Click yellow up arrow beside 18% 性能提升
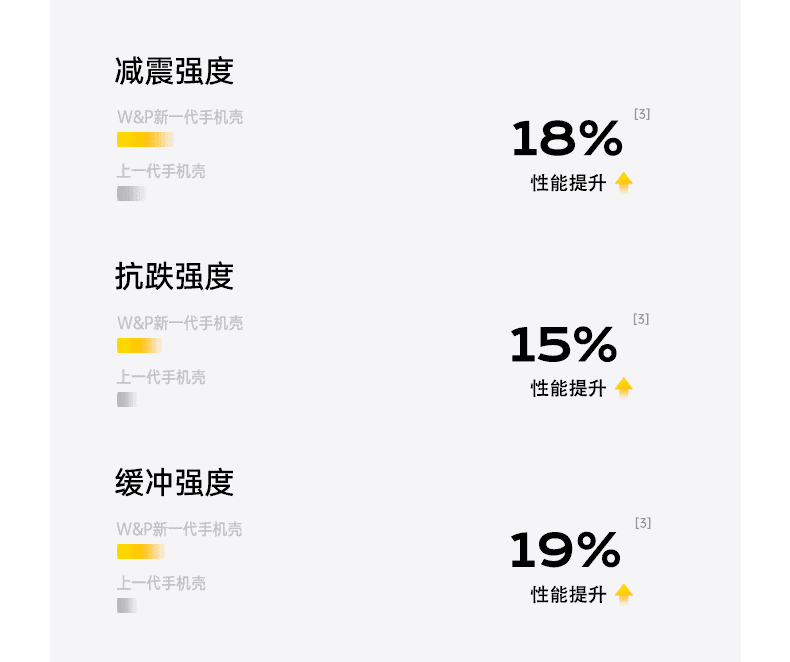The height and width of the screenshot is (662, 790). 624,183
